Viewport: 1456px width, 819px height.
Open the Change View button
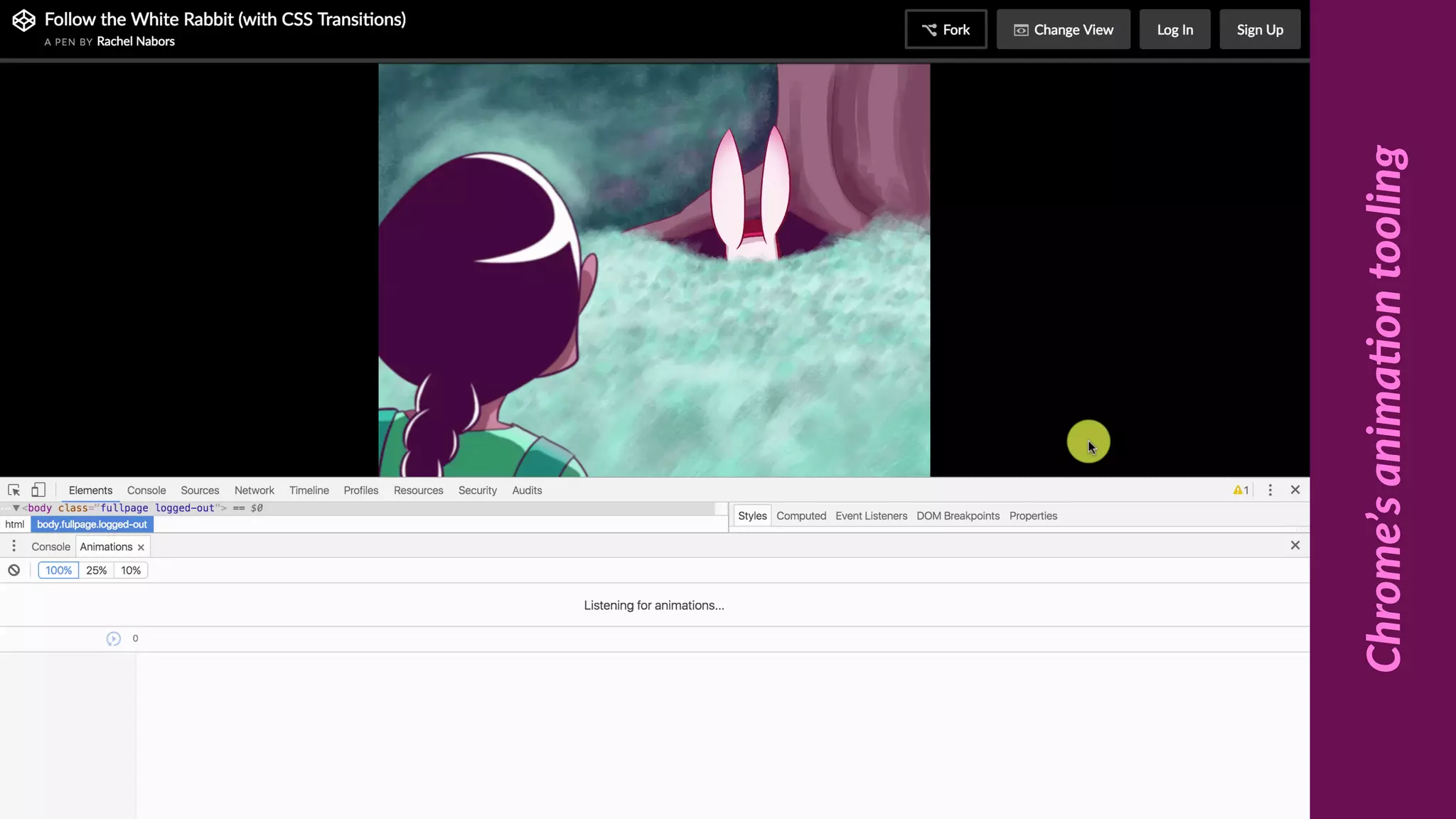pyautogui.click(x=1064, y=29)
